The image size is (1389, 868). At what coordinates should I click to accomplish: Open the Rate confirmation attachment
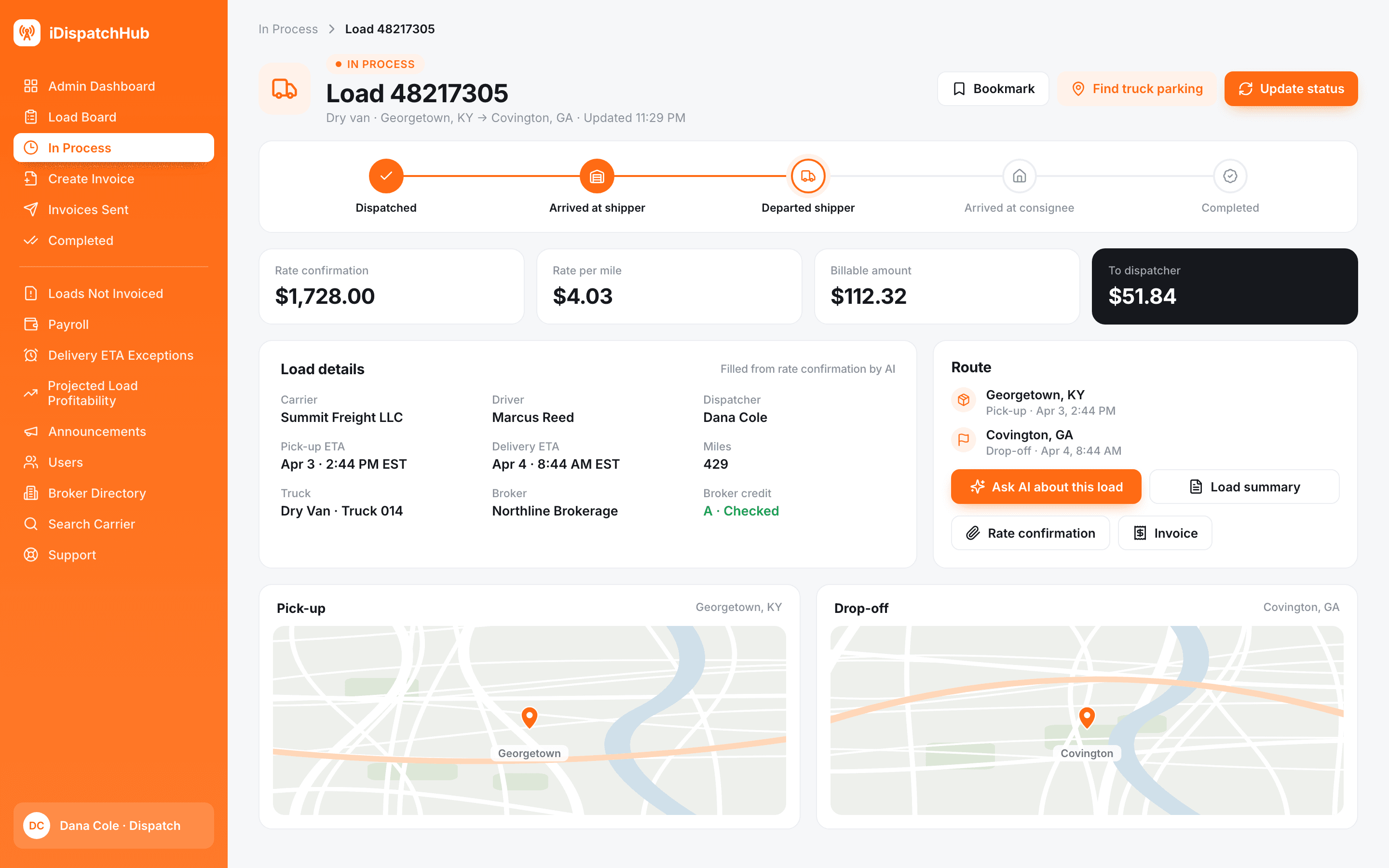pos(1030,533)
